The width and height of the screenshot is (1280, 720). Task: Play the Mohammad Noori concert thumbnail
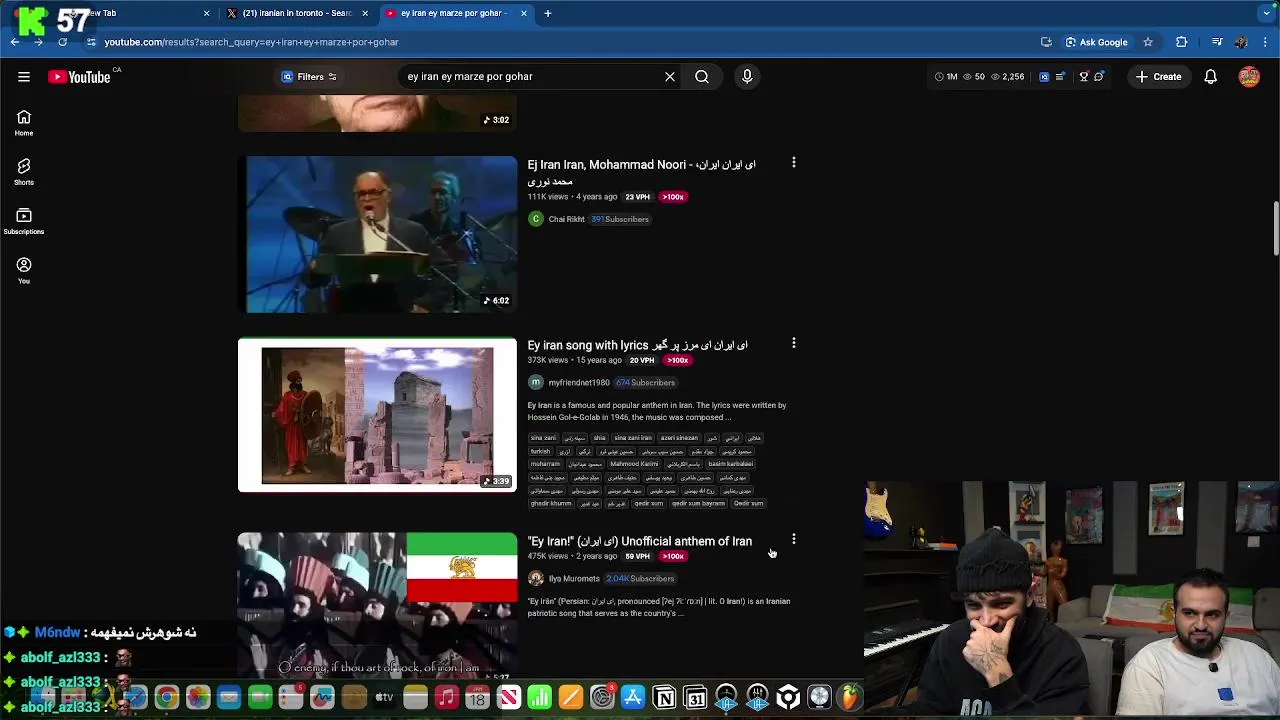coord(378,234)
